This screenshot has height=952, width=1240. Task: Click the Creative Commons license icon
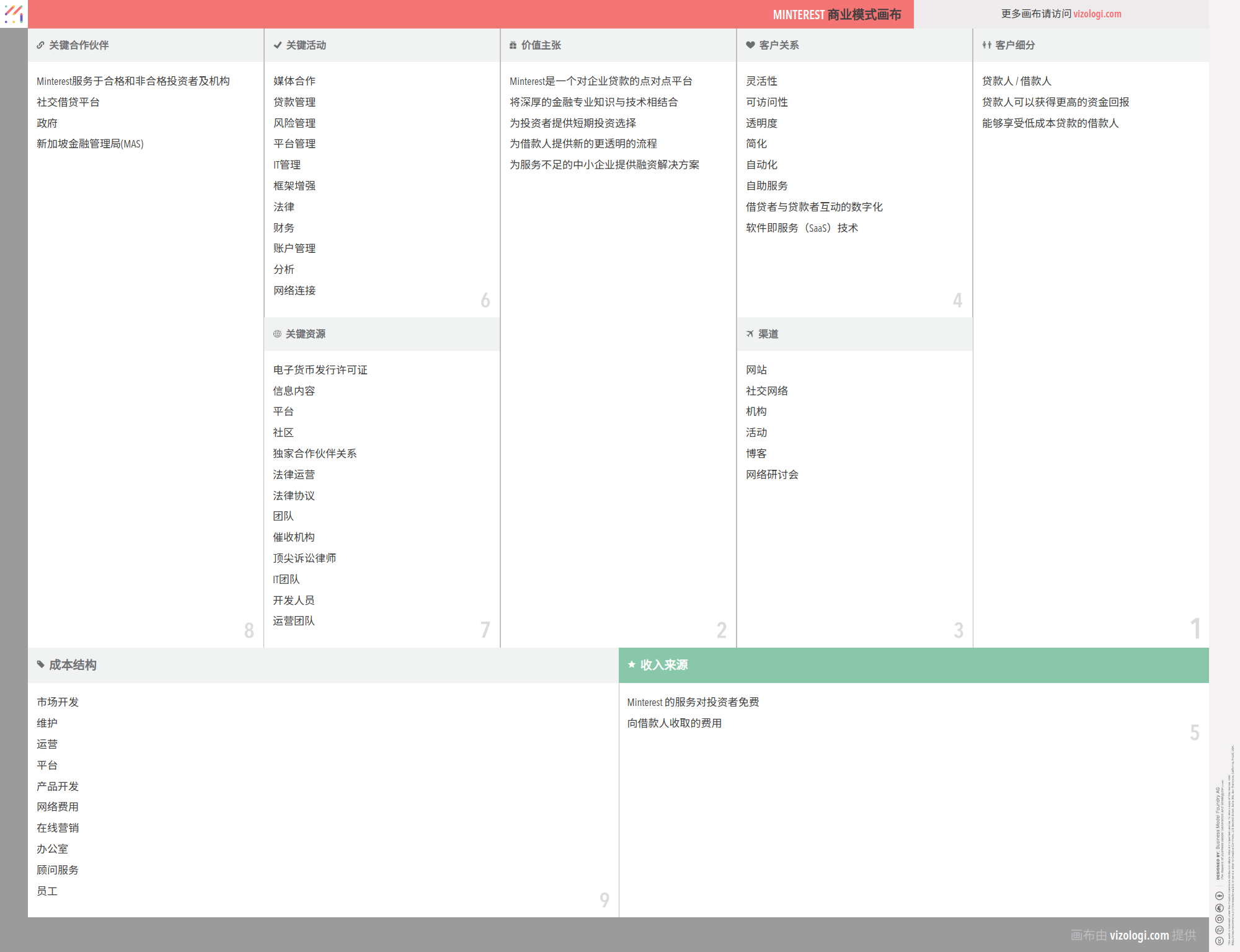pyautogui.click(x=1219, y=941)
